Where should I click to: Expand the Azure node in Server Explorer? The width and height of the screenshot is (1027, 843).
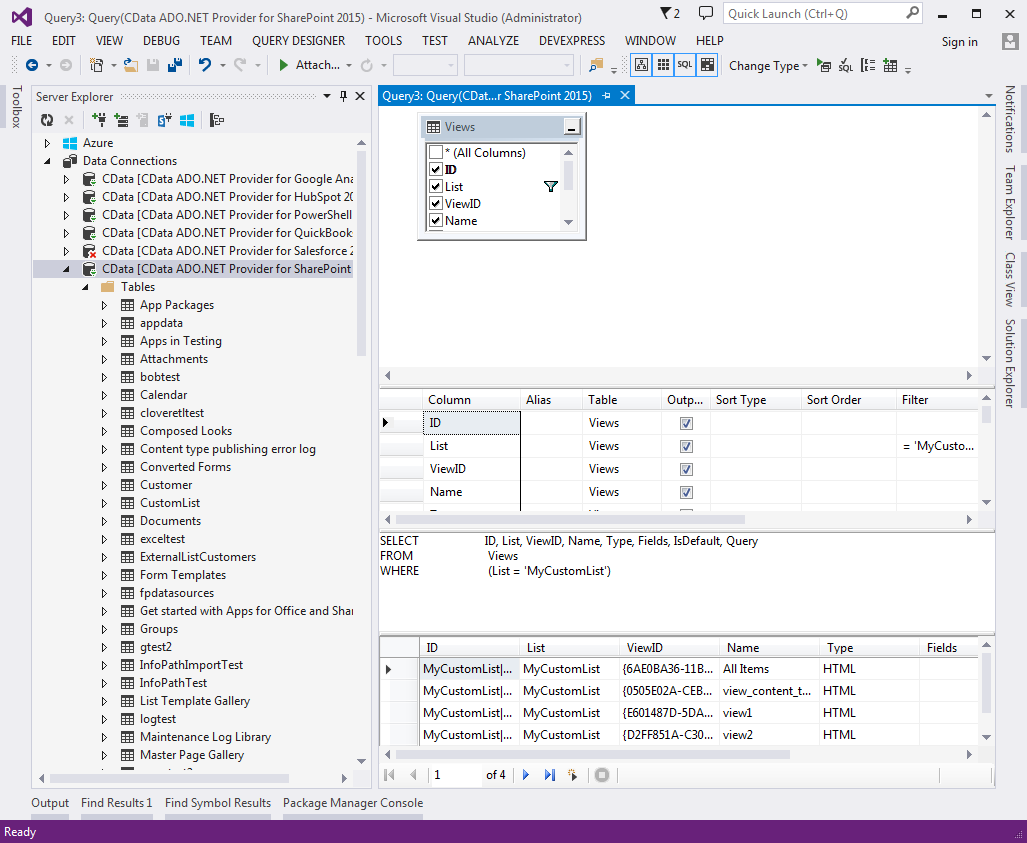(46, 143)
